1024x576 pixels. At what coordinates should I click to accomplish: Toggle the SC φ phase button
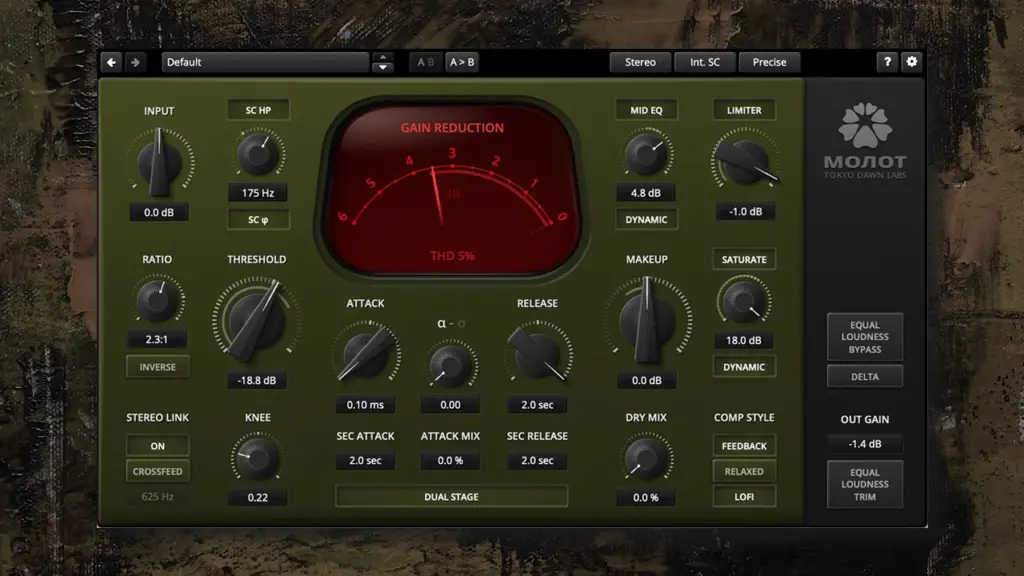point(258,220)
